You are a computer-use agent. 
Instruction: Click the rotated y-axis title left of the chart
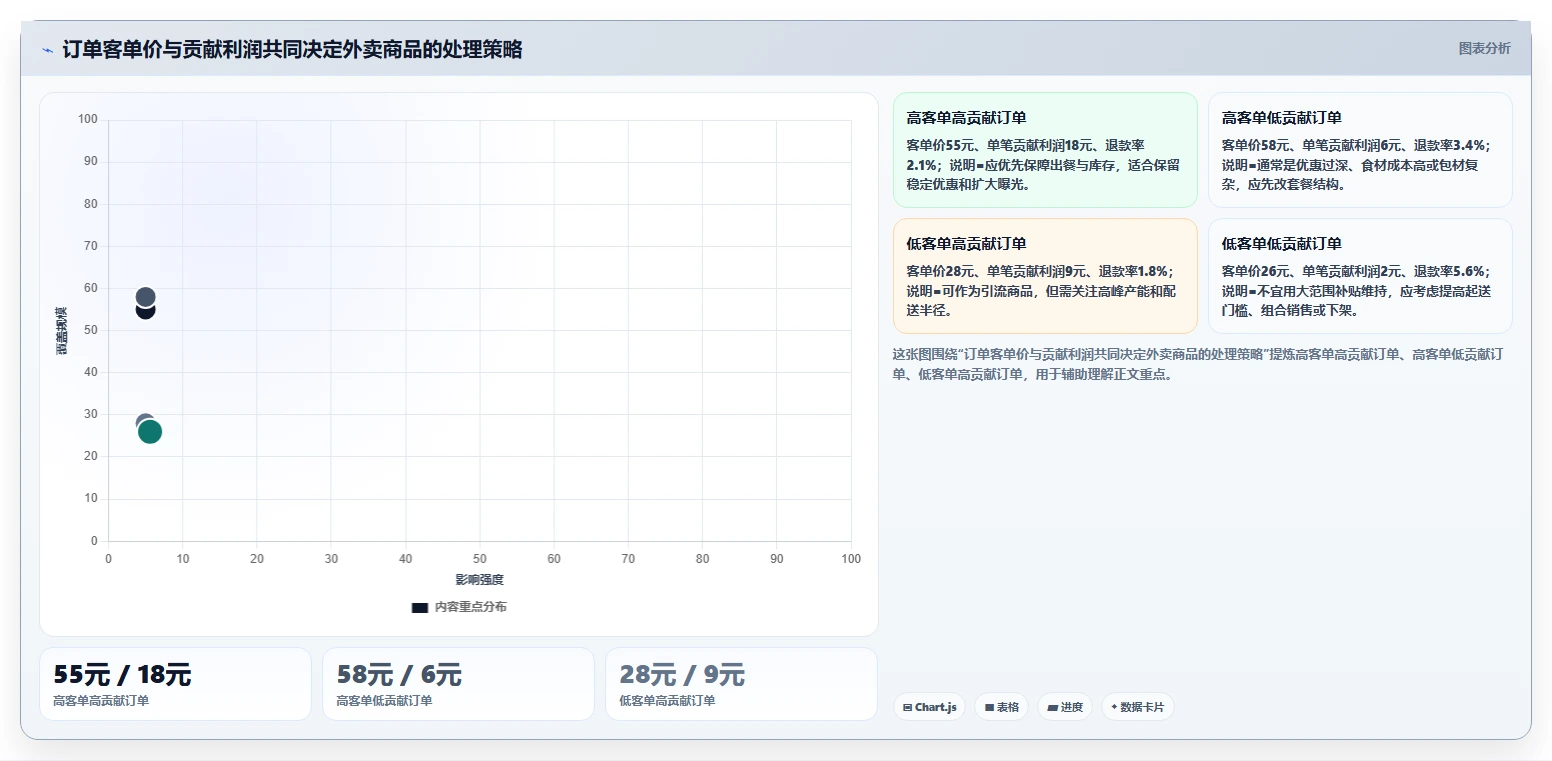click(x=62, y=330)
